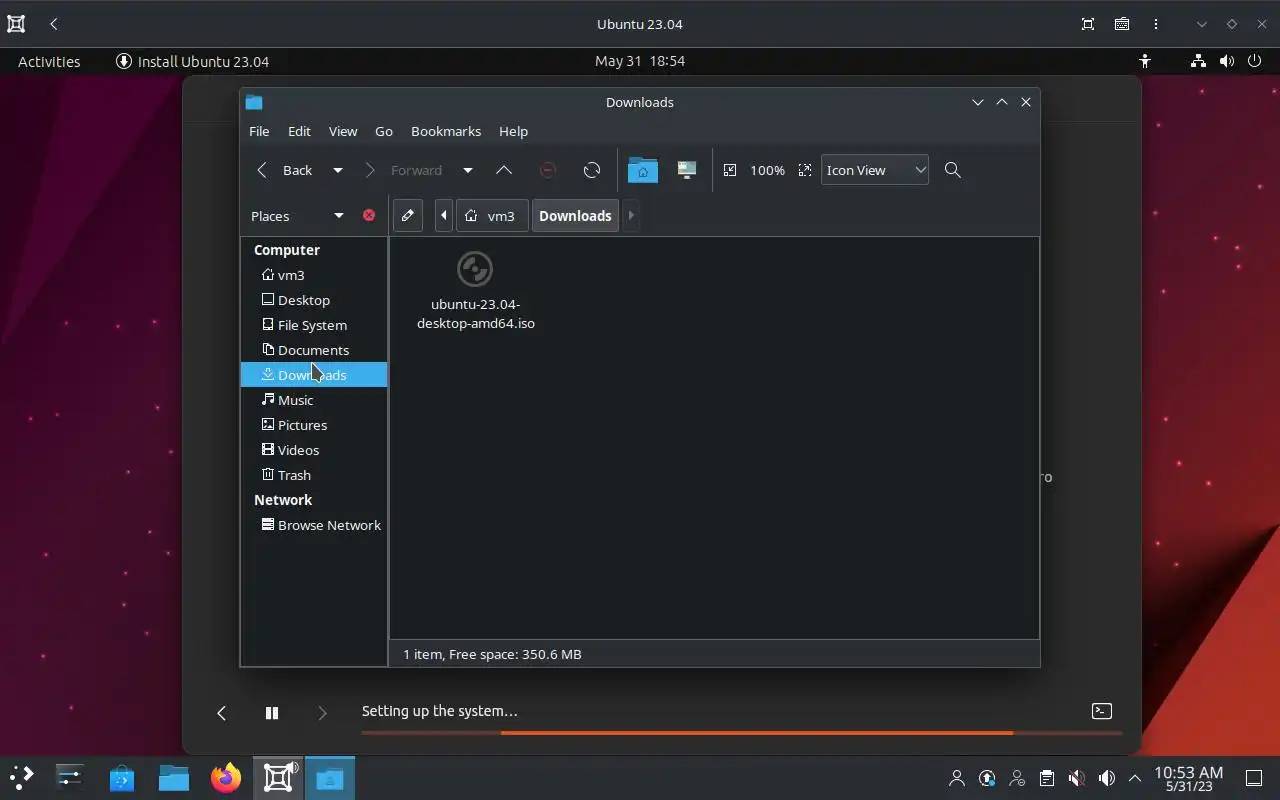Open the Discover store taskbar icon
The image size is (1280, 800).
pyautogui.click(x=122, y=777)
